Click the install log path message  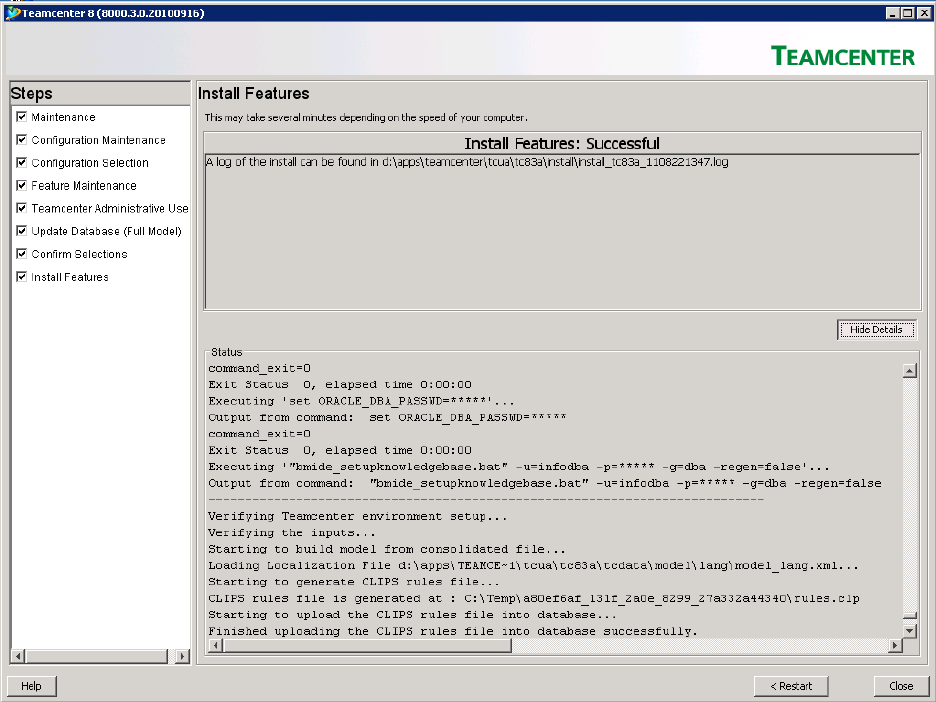click(467, 162)
